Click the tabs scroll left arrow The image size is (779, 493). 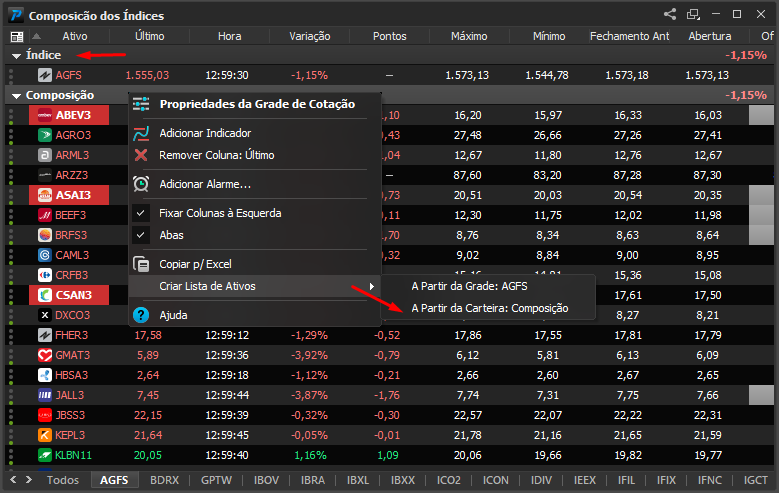[x=13, y=480]
